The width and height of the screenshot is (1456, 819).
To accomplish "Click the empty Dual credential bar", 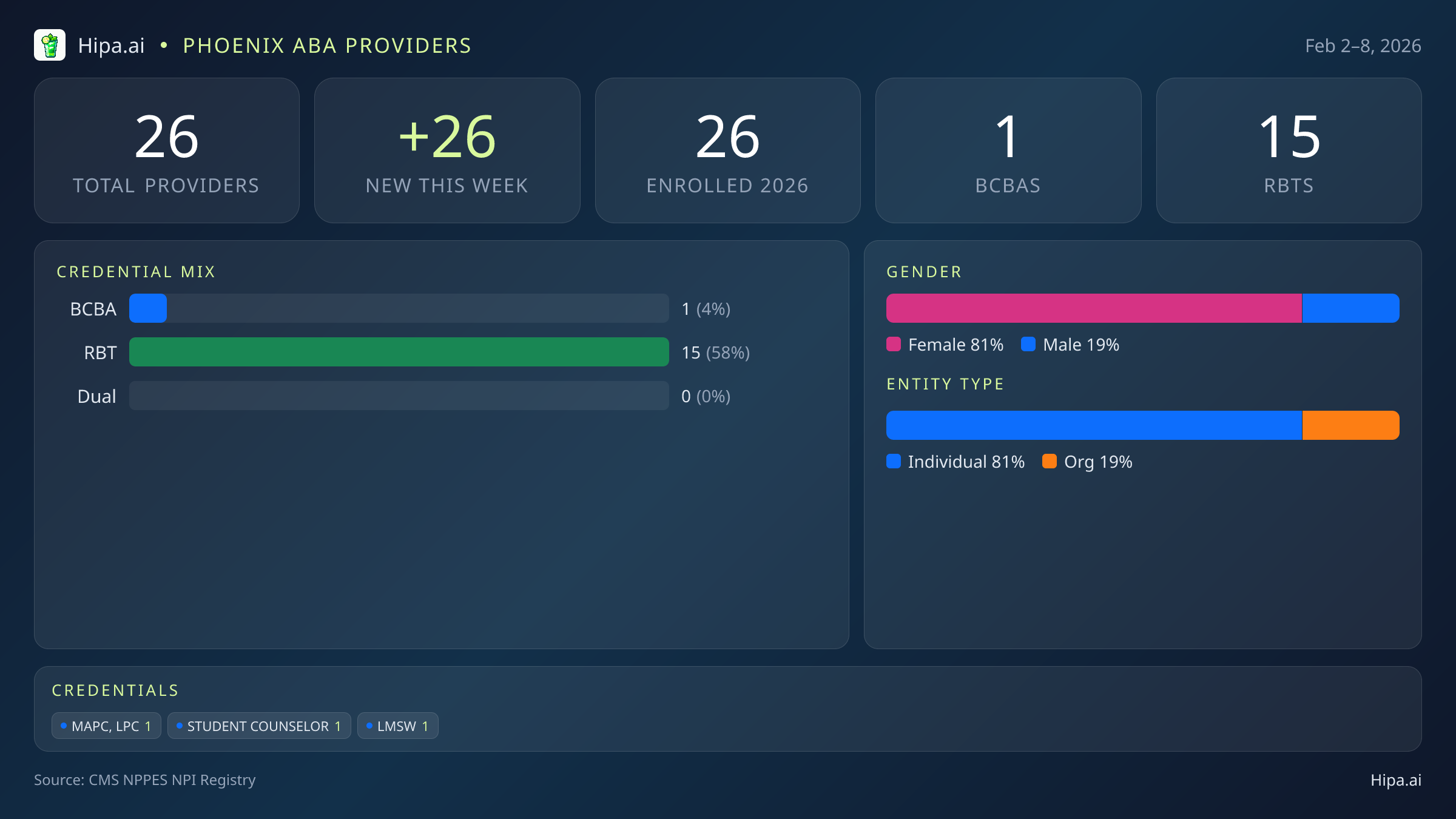I will coord(399,396).
